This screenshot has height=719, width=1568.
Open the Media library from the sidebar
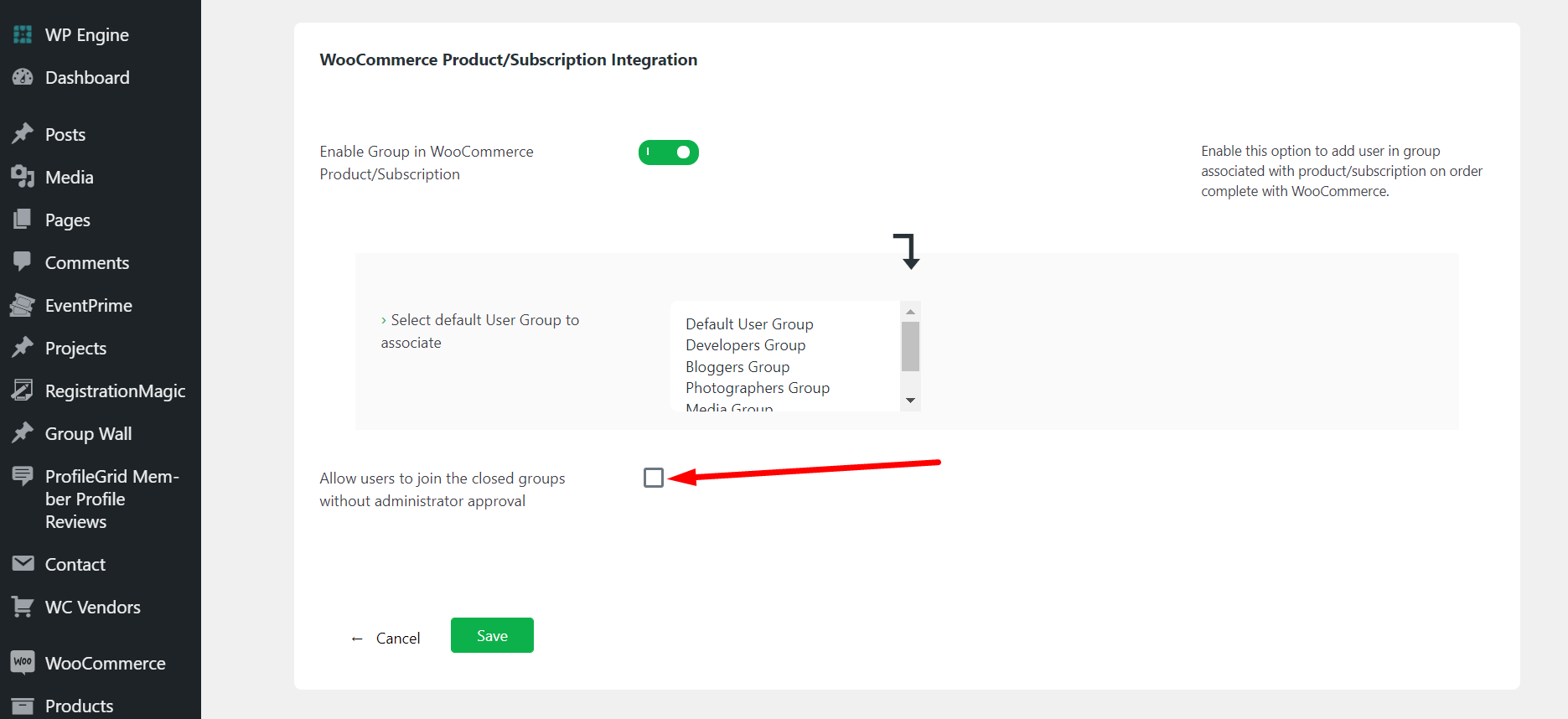tap(70, 177)
